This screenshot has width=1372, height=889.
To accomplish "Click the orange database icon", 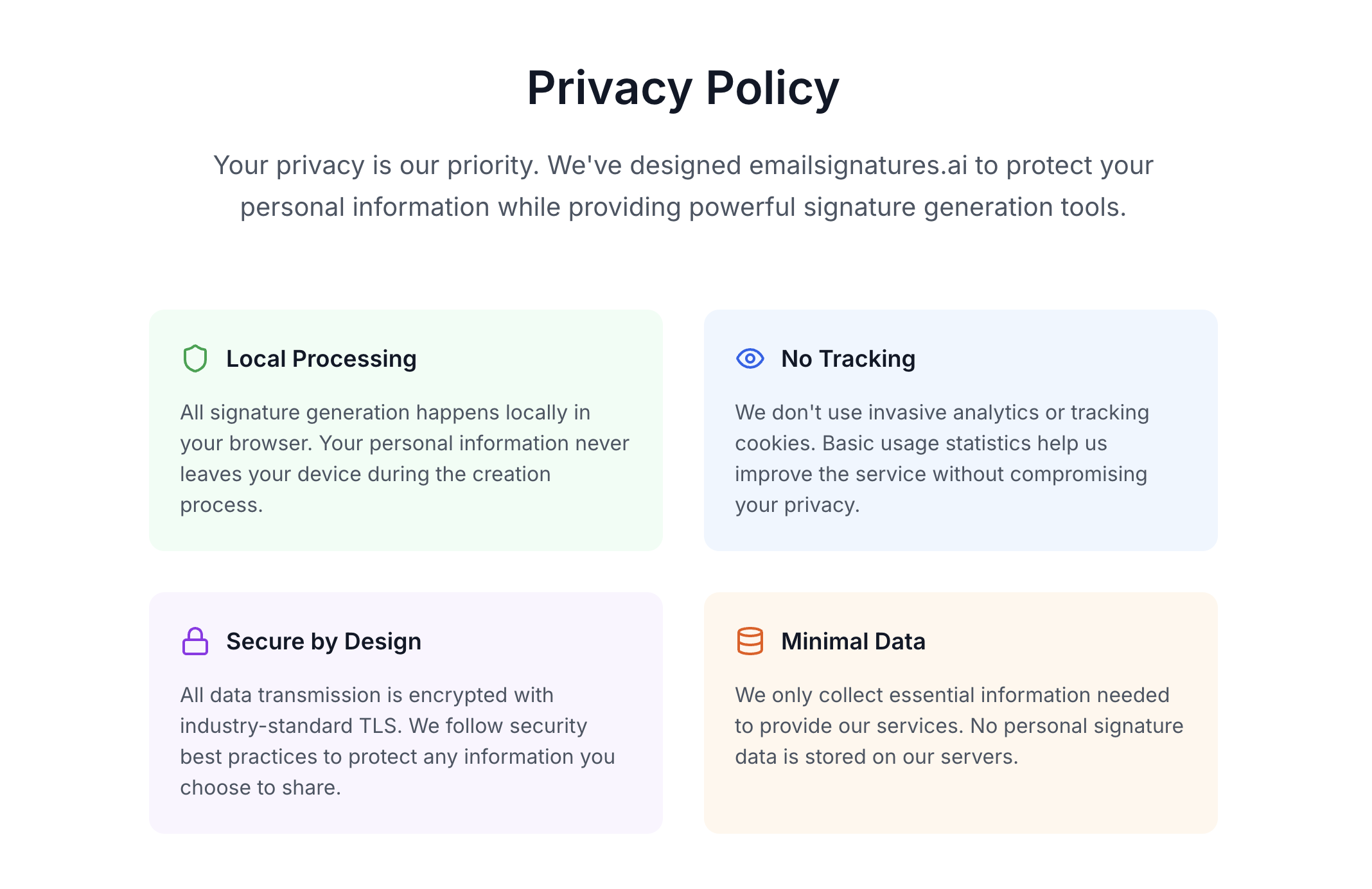I will coord(750,641).
